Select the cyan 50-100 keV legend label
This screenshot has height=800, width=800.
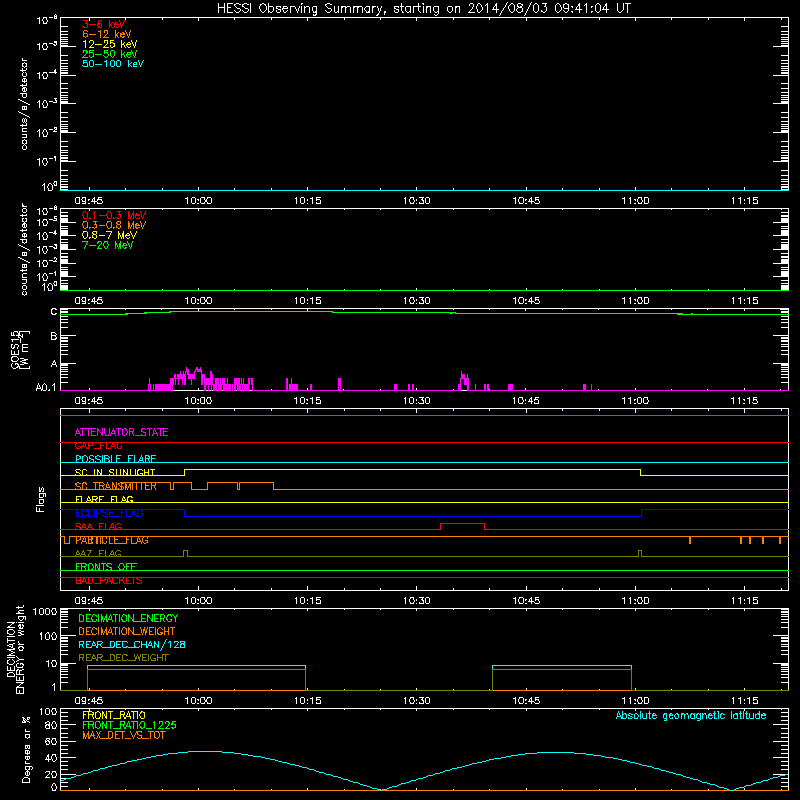tap(113, 64)
